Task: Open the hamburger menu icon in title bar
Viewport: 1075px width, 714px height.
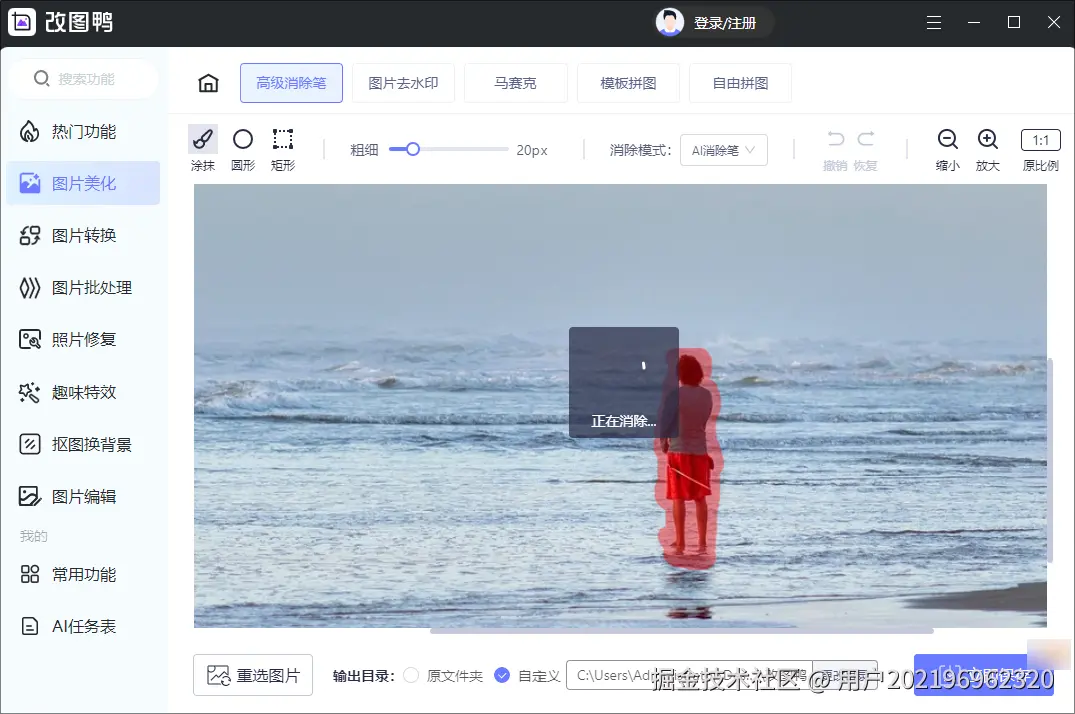Action: coord(934,23)
